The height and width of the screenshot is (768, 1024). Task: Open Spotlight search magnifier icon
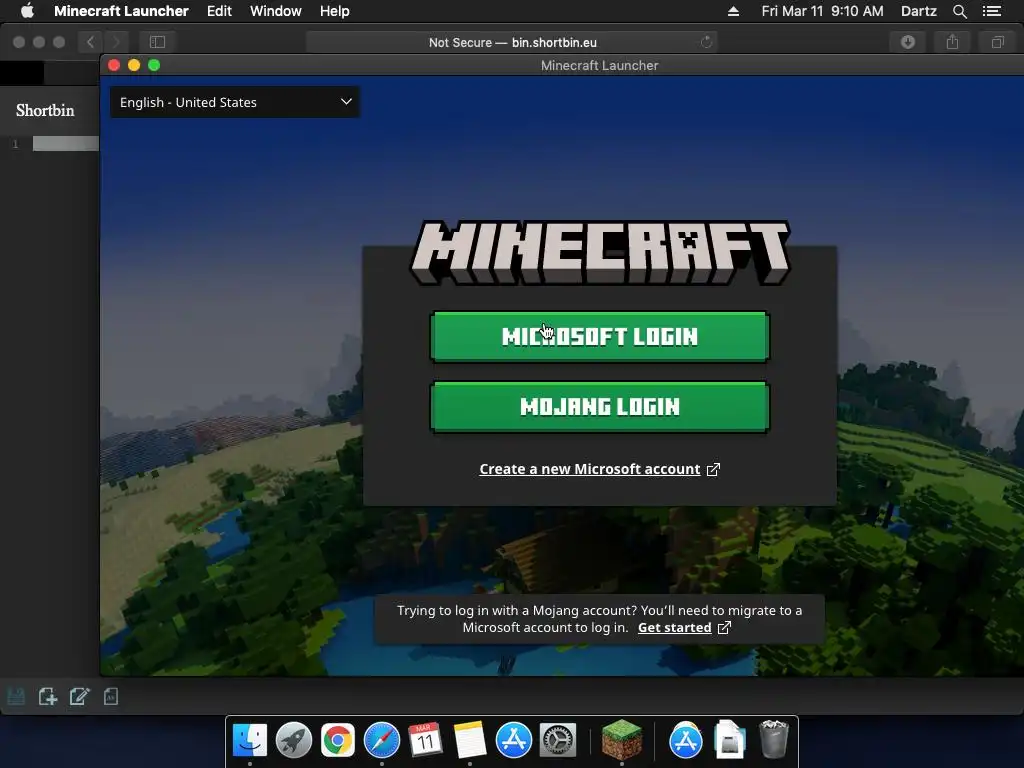(x=959, y=11)
